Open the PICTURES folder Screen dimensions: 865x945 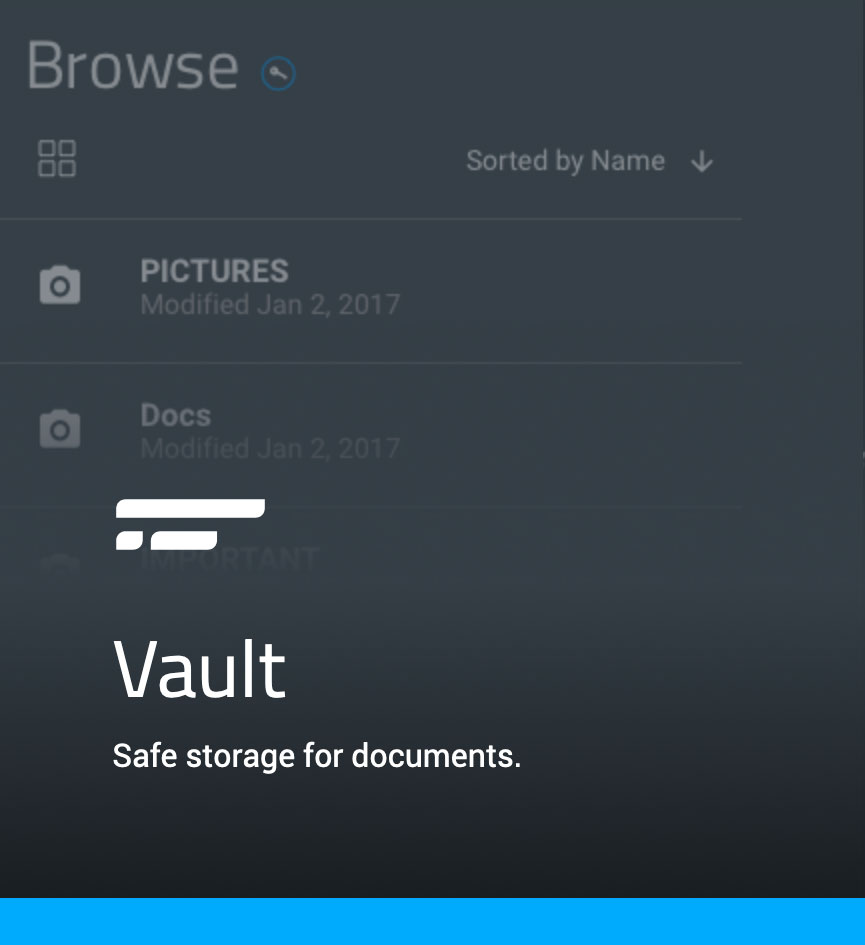(371, 291)
